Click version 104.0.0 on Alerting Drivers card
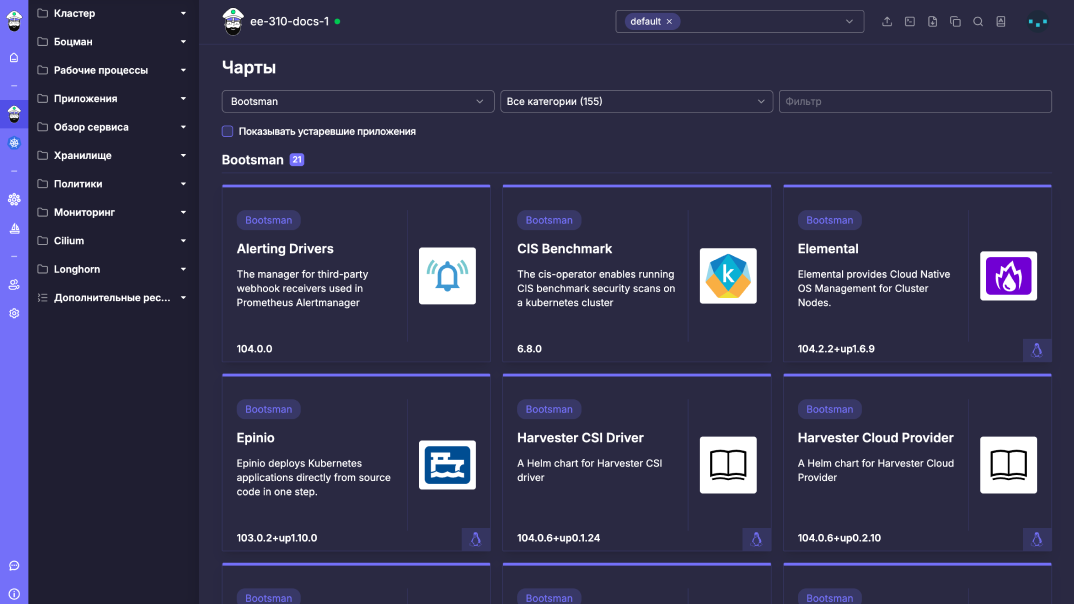The image size is (1074, 604). [254, 349]
